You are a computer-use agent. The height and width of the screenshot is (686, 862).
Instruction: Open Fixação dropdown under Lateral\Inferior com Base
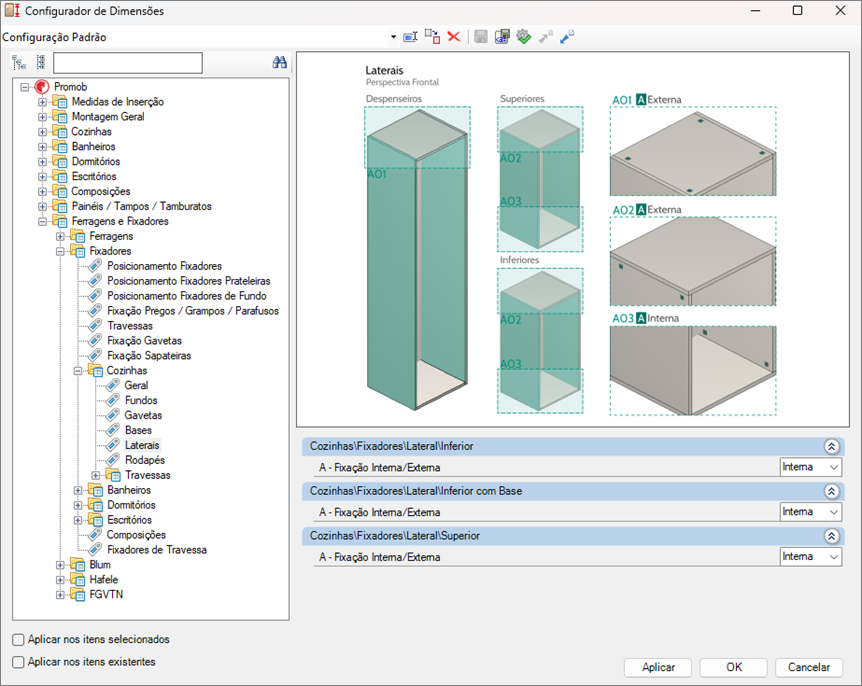(x=834, y=512)
